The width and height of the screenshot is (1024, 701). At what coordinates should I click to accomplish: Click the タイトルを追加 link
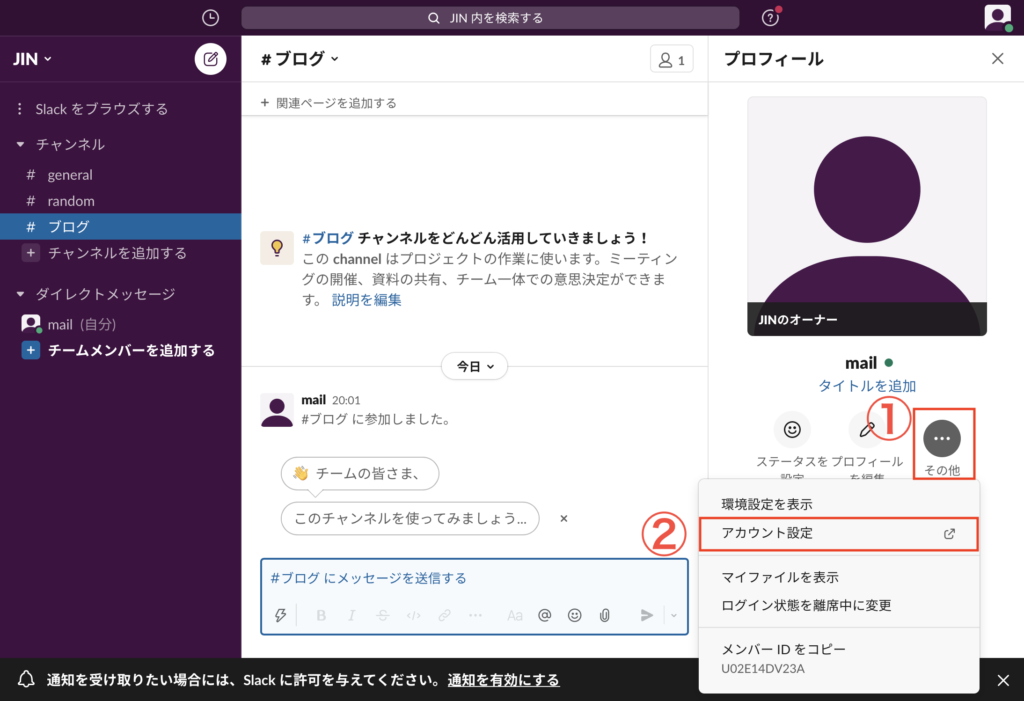pyautogui.click(x=867, y=386)
